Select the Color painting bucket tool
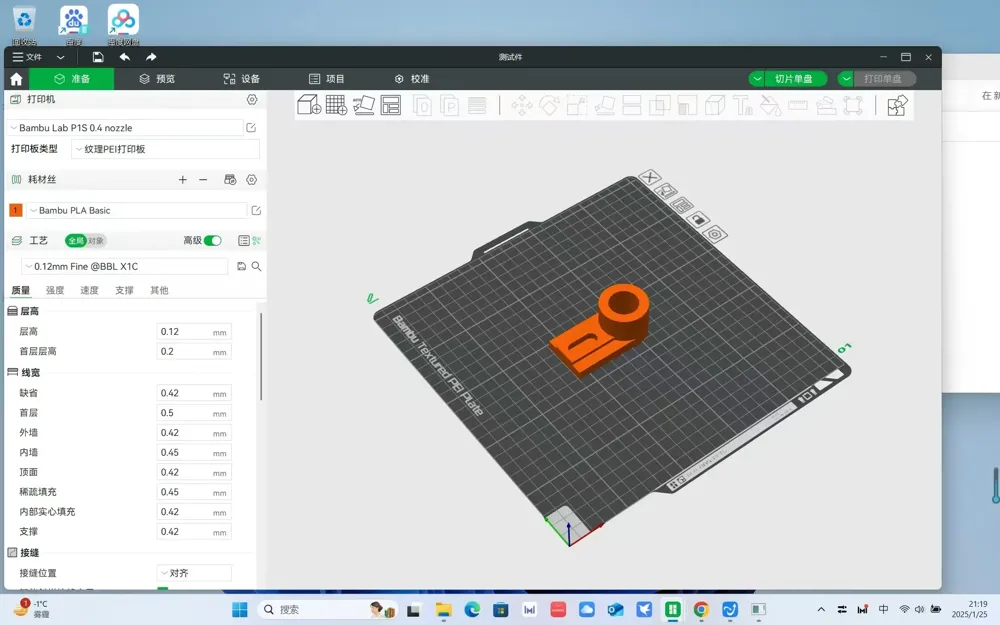This screenshot has width=1000, height=625. tap(770, 105)
